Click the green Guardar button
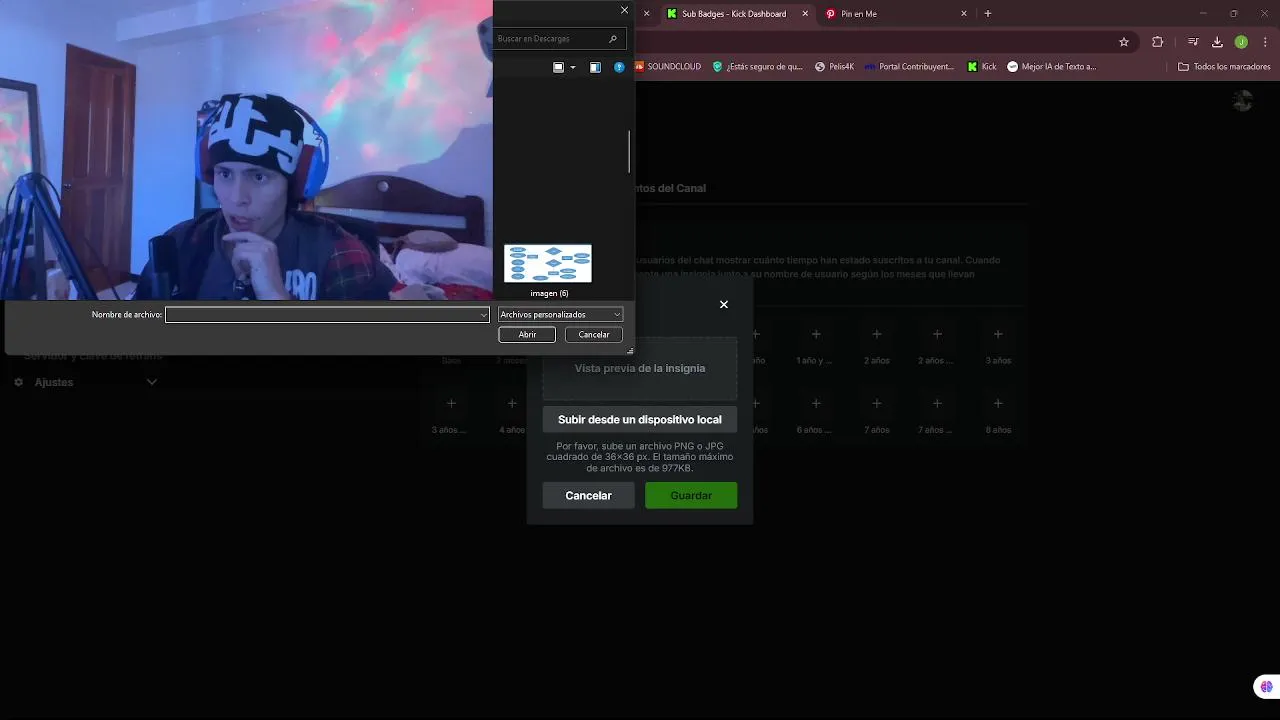 691,495
